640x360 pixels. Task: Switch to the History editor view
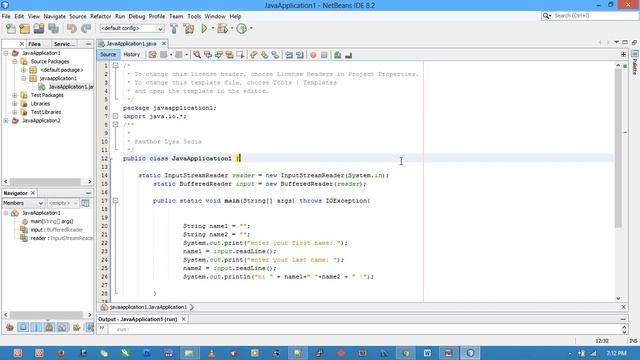click(131, 54)
